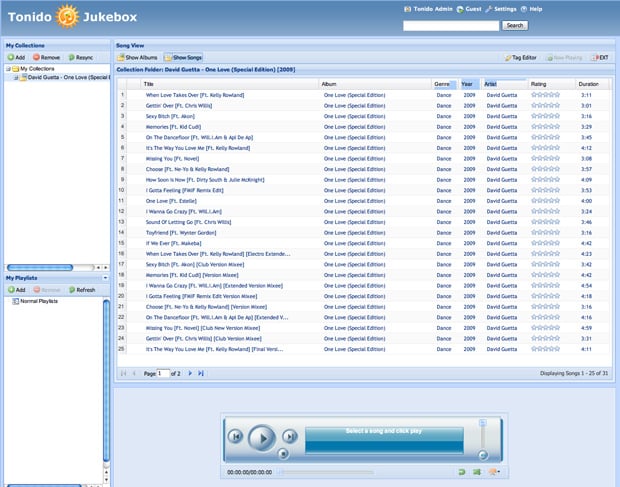Screen dimensions: 620x487
Task: Add a new collection
Action: [x=16, y=57]
